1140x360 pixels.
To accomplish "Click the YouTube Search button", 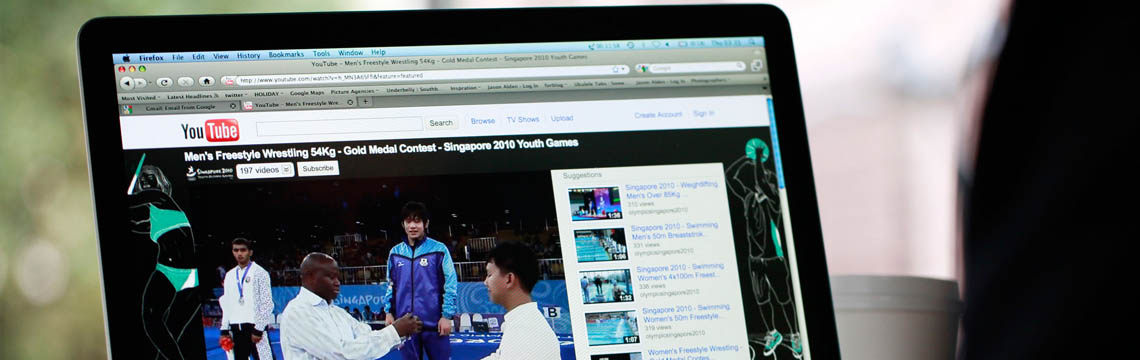I will point(441,123).
